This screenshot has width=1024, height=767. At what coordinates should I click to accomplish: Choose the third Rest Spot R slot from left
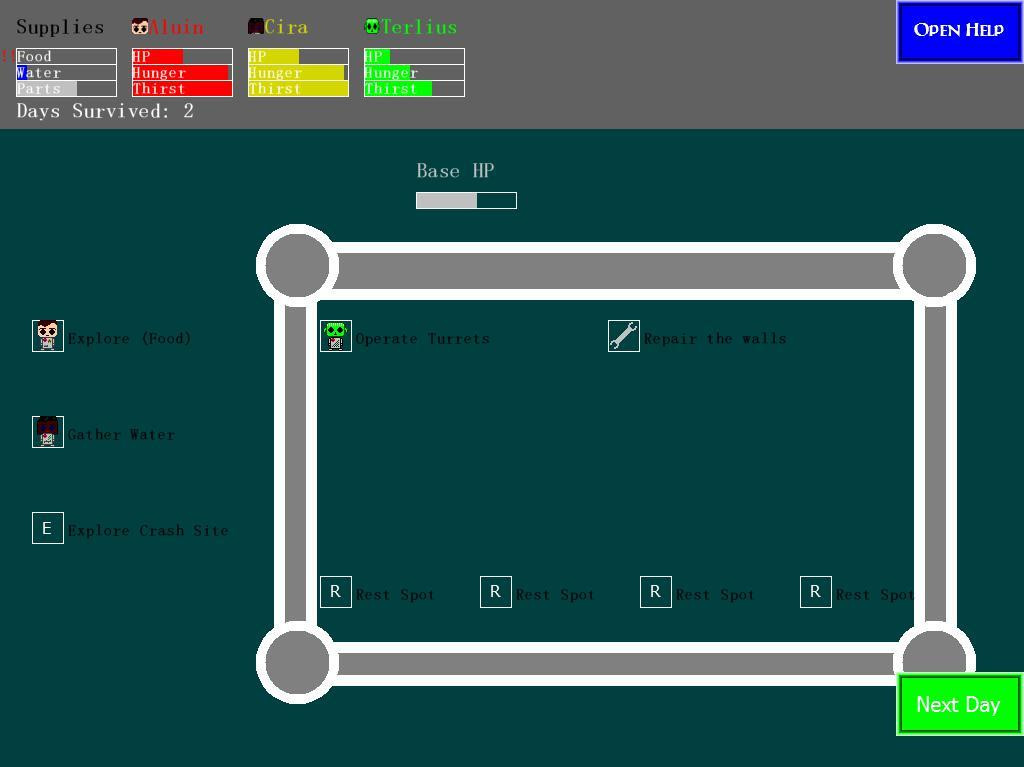656,592
